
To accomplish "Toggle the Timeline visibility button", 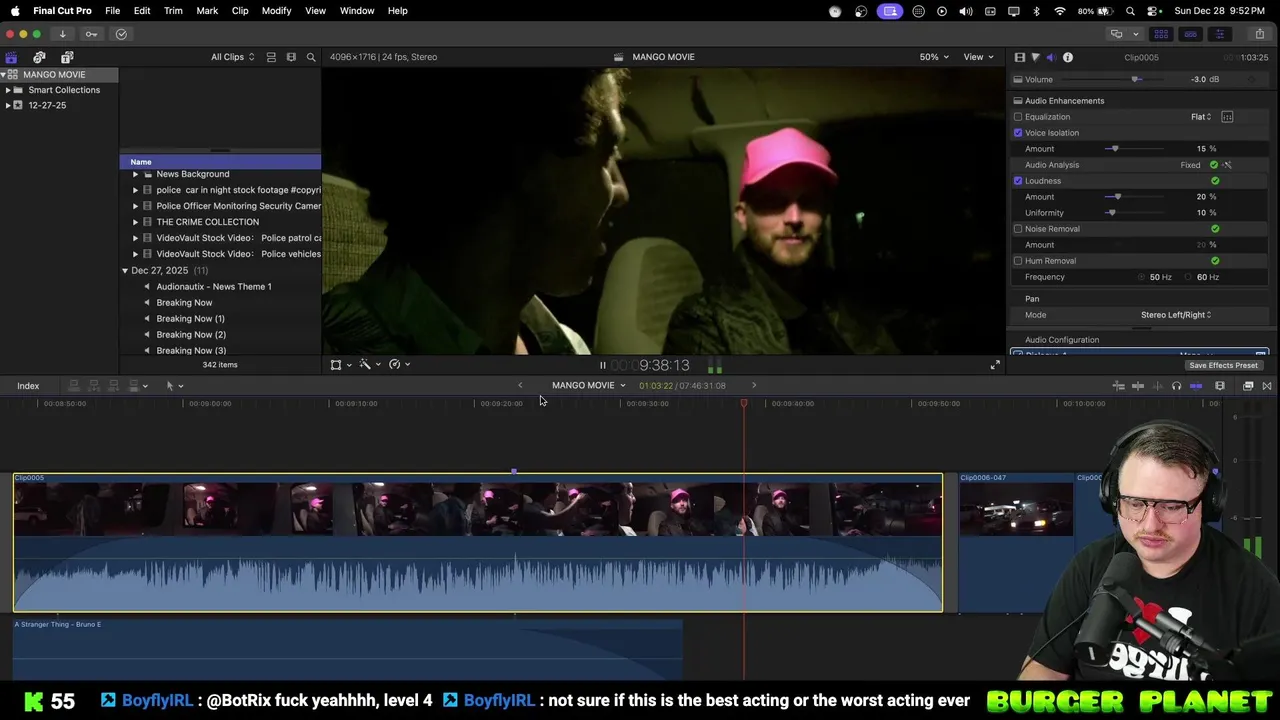I will [1190, 34].
